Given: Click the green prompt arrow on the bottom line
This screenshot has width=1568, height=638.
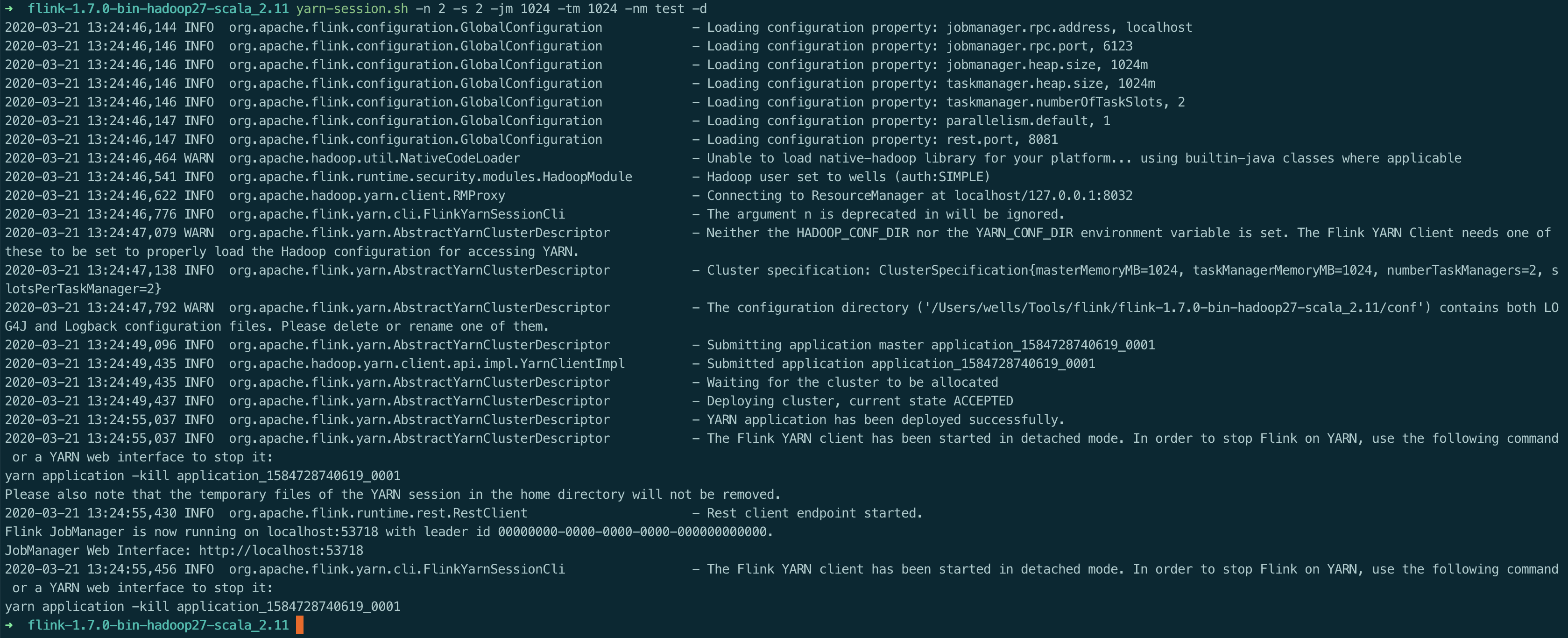Looking at the screenshot, I should tap(8, 625).
